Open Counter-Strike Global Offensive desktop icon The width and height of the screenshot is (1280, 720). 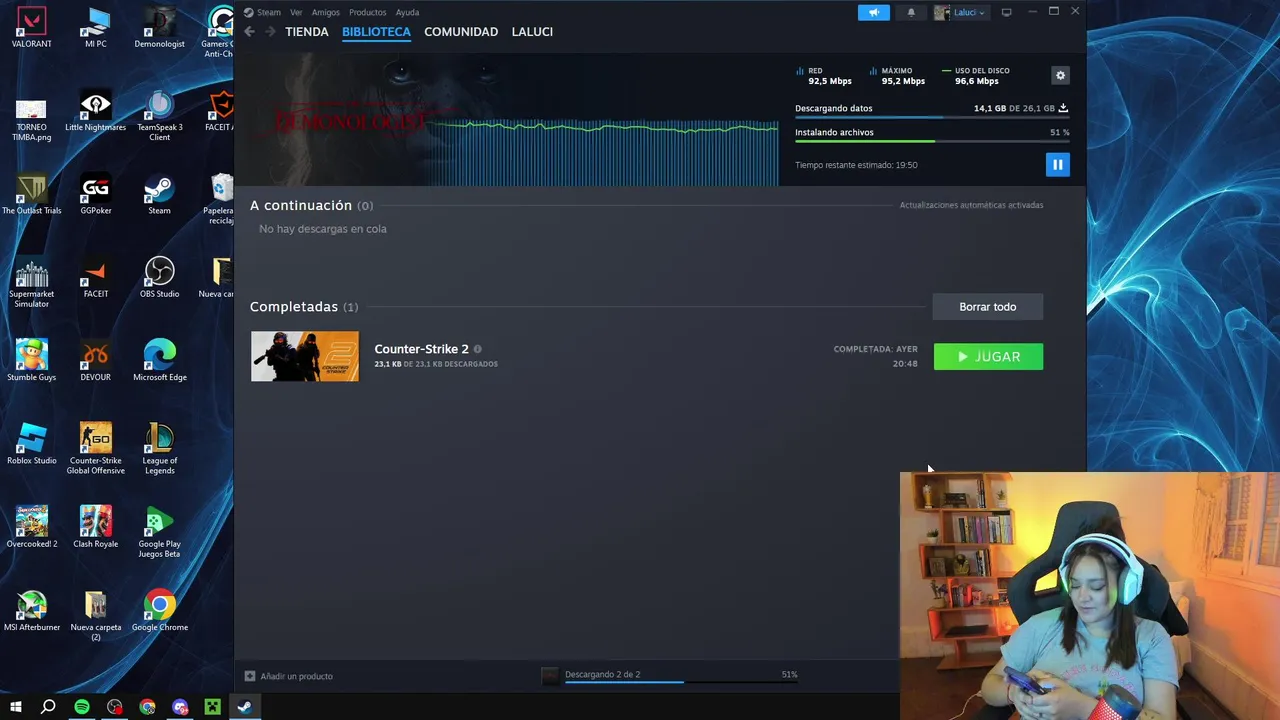(96, 448)
